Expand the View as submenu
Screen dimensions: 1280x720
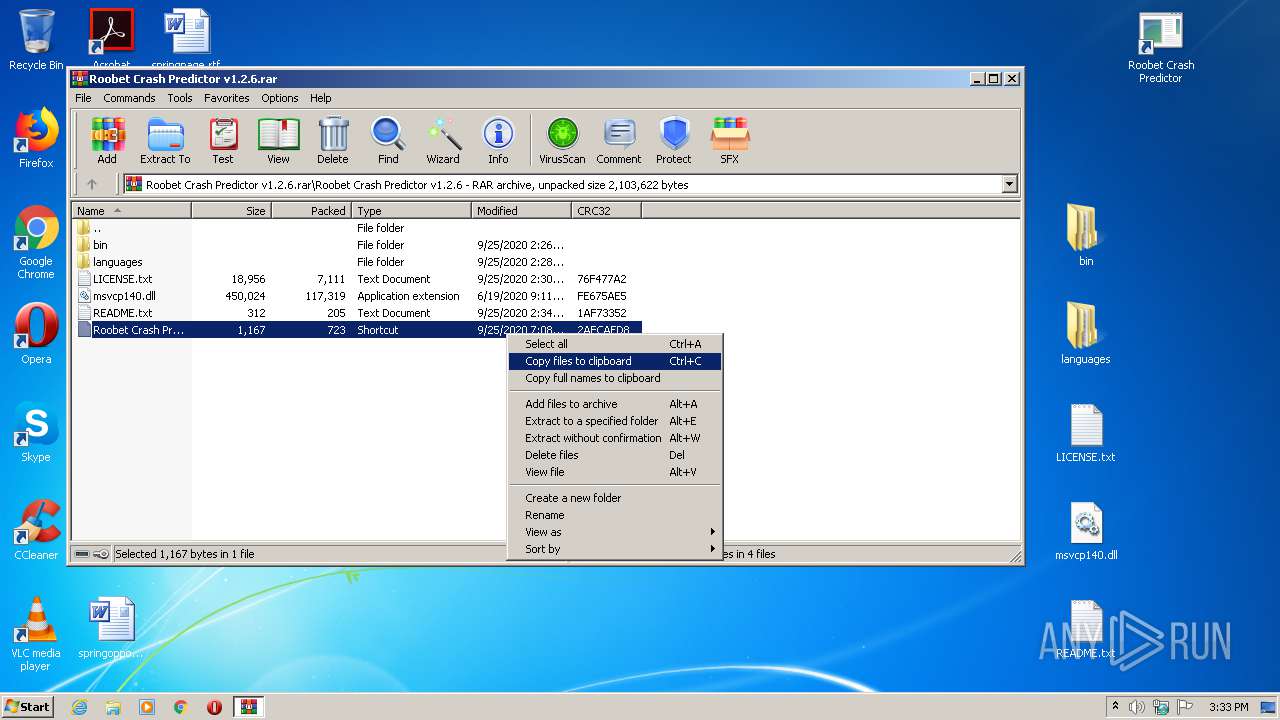(x=614, y=532)
